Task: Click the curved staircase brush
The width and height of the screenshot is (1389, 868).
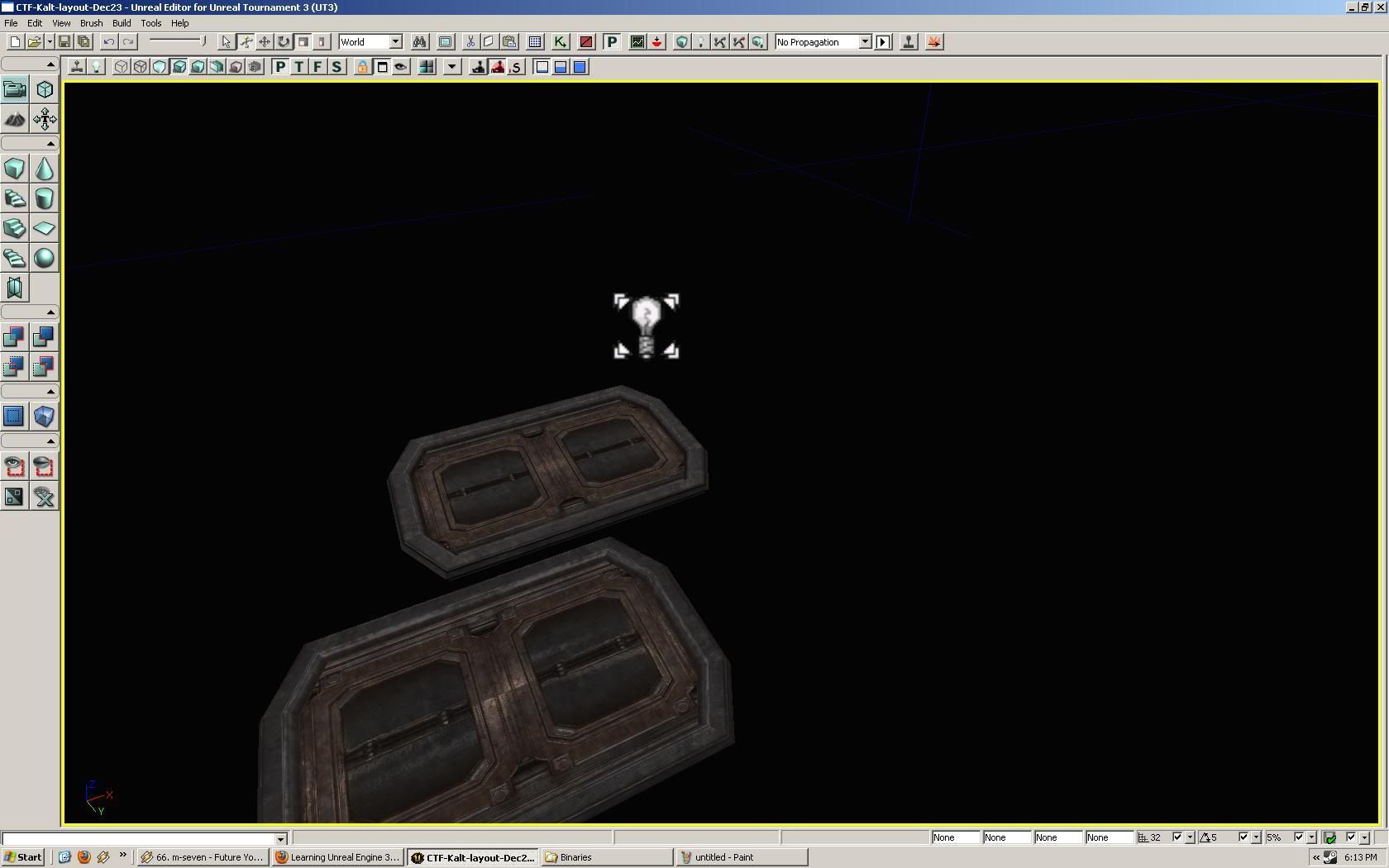Action: (x=15, y=198)
